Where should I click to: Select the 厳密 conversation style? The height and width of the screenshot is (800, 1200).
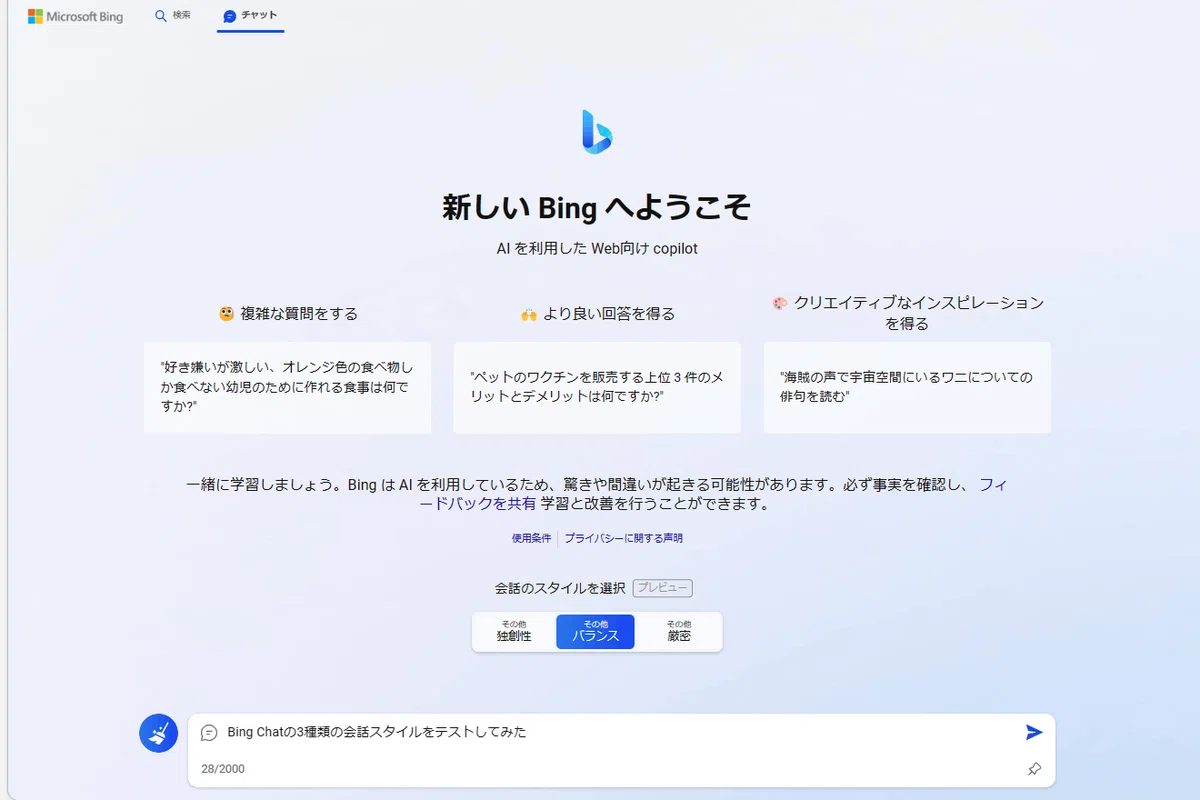pos(679,632)
